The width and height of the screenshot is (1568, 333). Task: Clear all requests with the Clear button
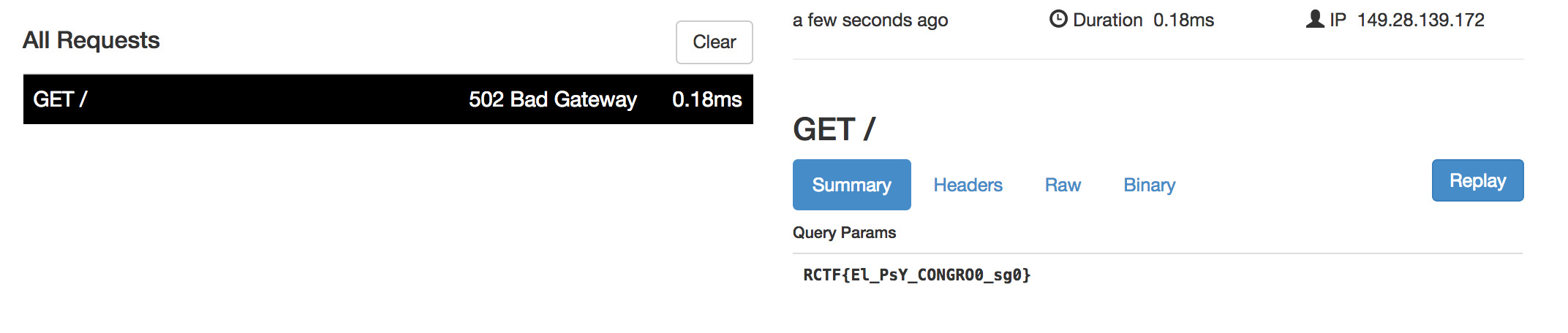715,42
